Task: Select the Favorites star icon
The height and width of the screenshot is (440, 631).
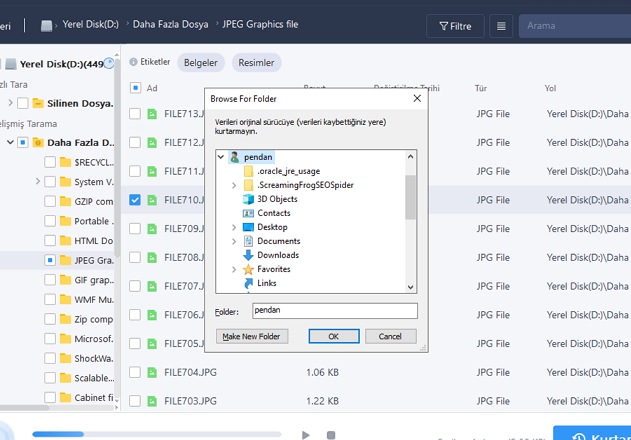Action: pyautogui.click(x=248, y=269)
